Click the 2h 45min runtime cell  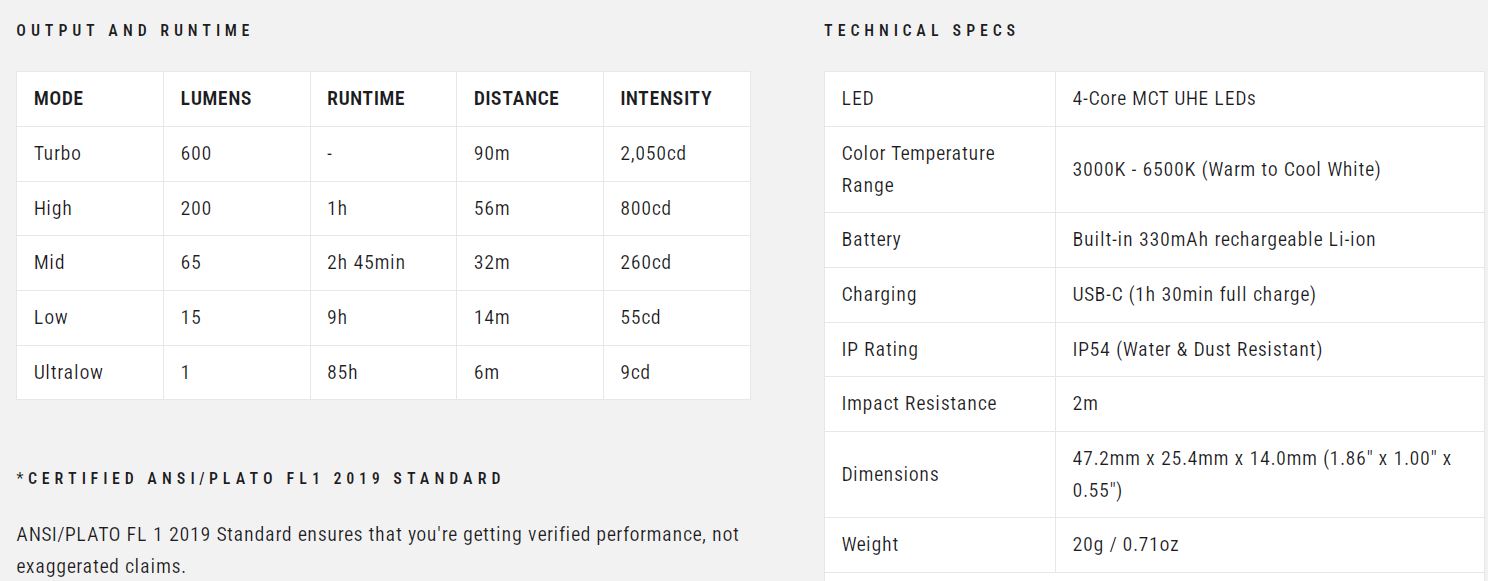point(366,263)
